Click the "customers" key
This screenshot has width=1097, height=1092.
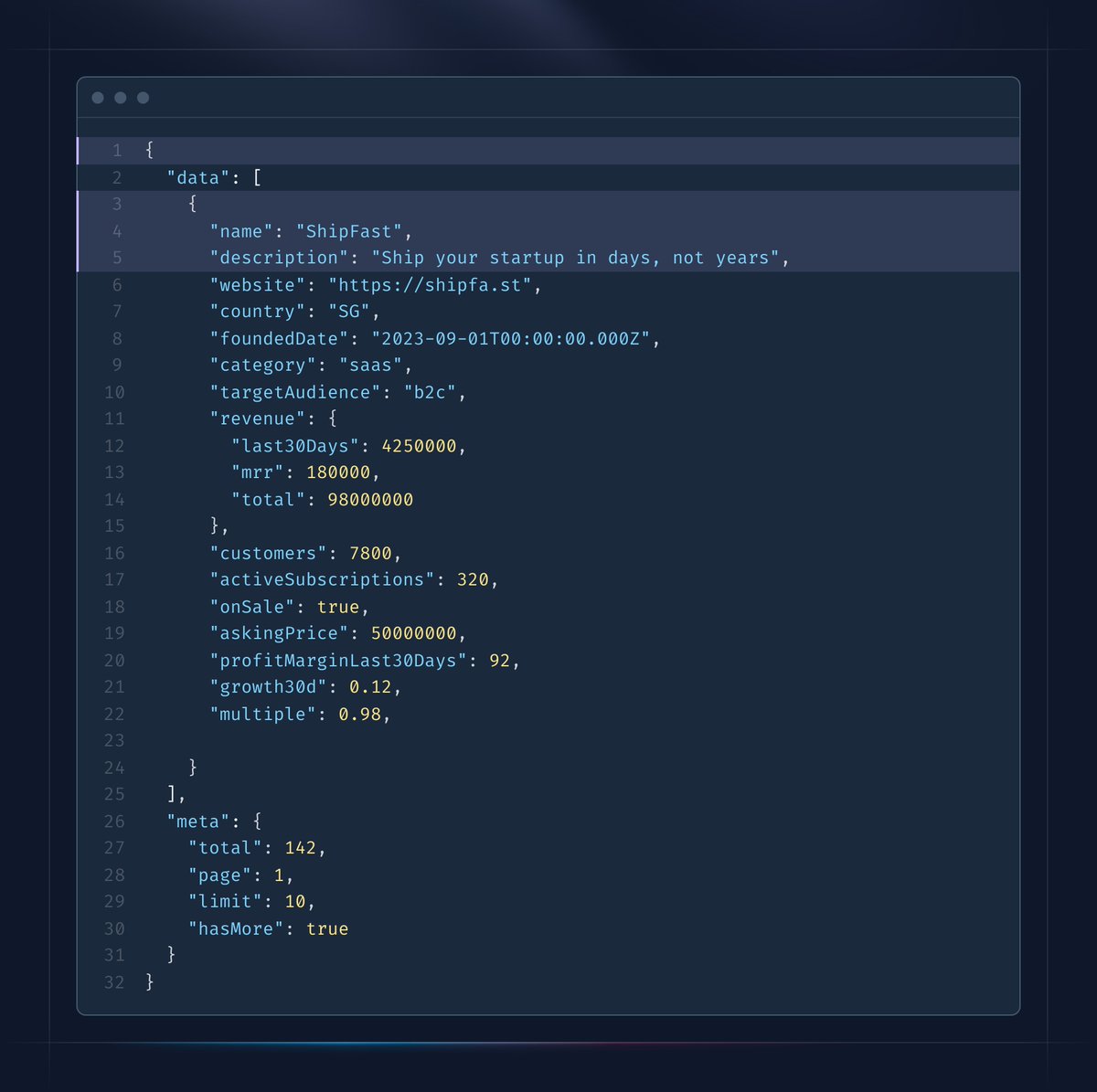pyautogui.click(x=268, y=553)
